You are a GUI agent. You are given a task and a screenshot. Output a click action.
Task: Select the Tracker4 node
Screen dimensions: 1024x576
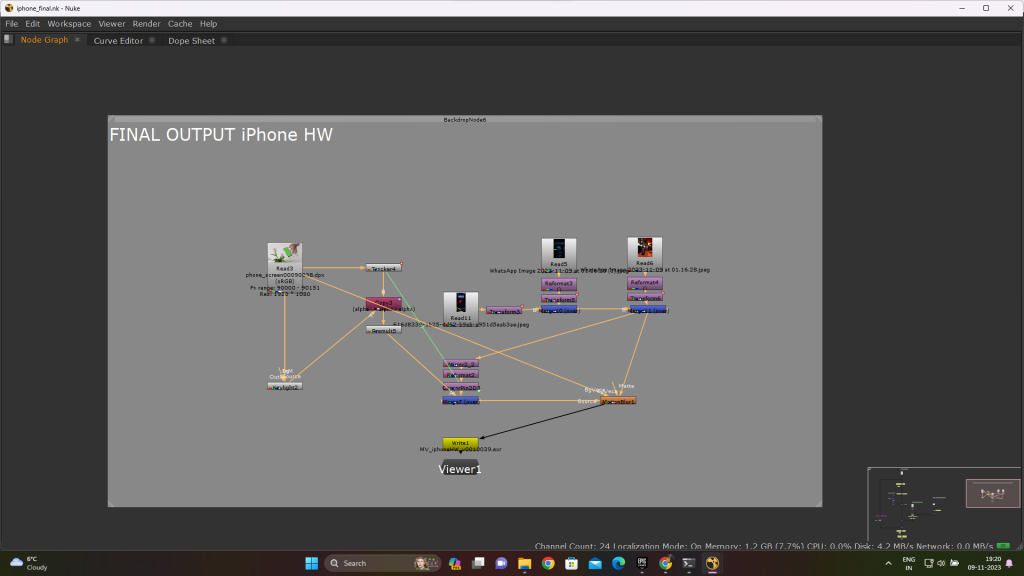pyautogui.click(x=384, y=268)
